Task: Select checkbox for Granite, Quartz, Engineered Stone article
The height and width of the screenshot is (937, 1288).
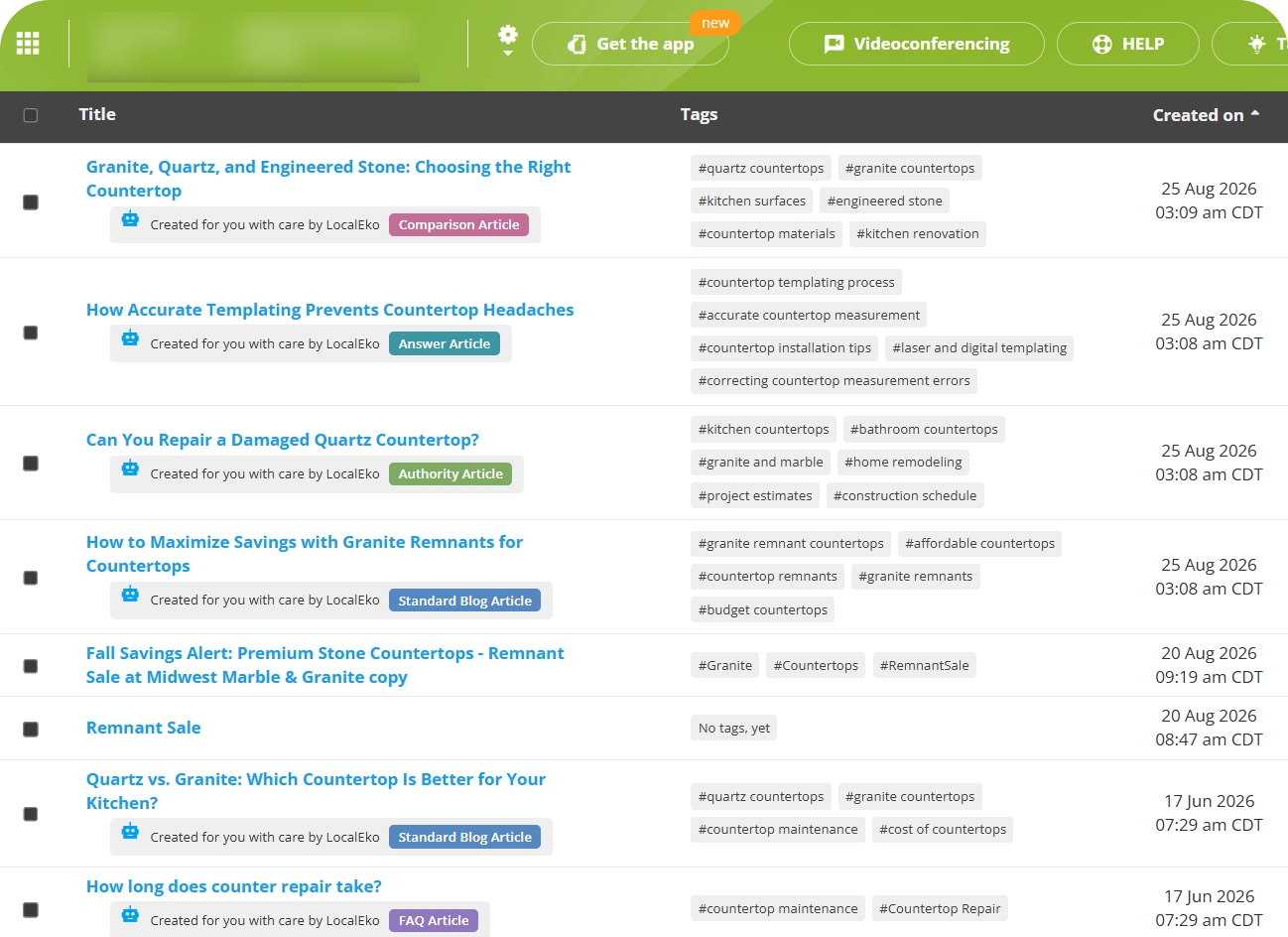Action: click(31, 201)
